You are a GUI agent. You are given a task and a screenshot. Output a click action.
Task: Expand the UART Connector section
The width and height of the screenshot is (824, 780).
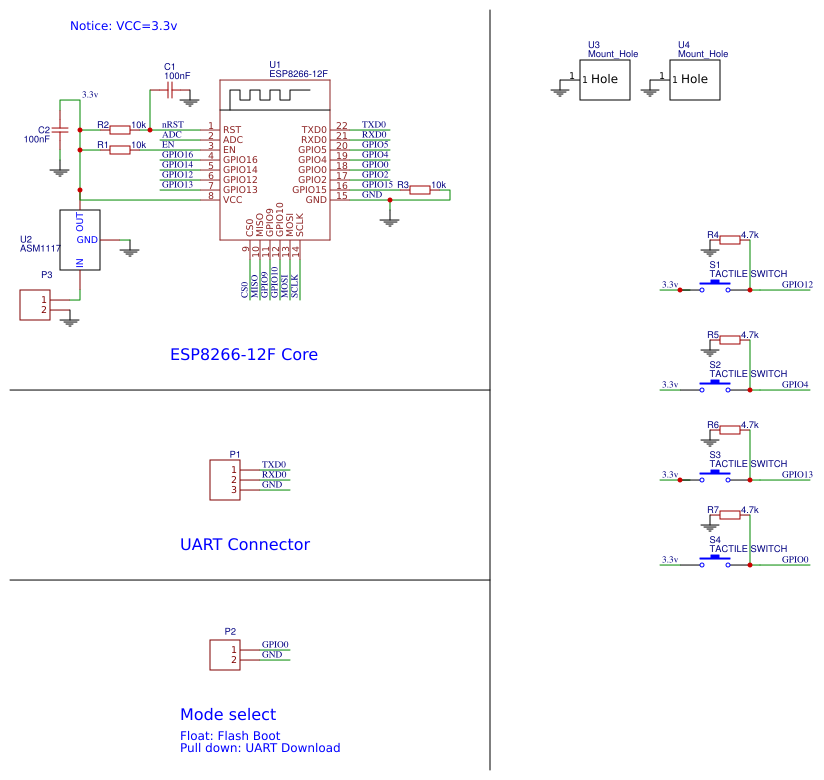(x=246, y=545)
